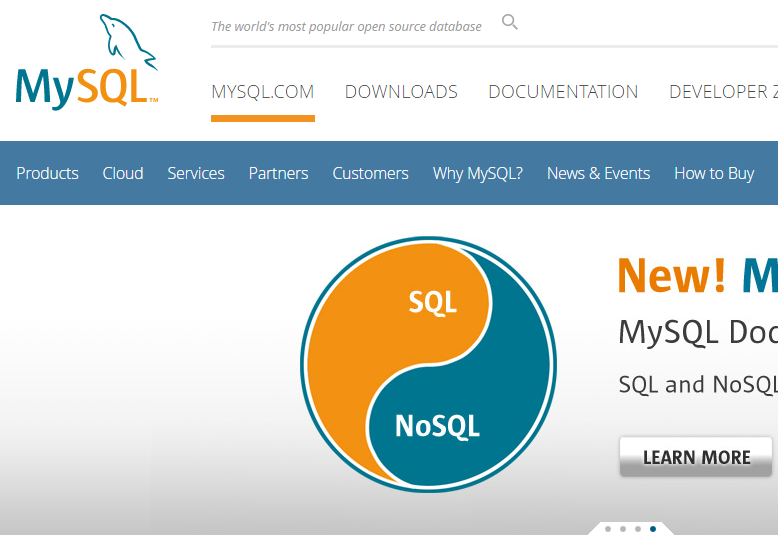This screenshot has height=553, width=778.
Task: Click the SQL and NoSQL banner text
Action: pos(698,385)
